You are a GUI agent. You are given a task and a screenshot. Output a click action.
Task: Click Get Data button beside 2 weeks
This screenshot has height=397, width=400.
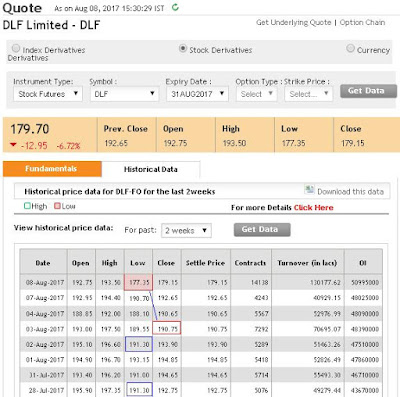262,229
